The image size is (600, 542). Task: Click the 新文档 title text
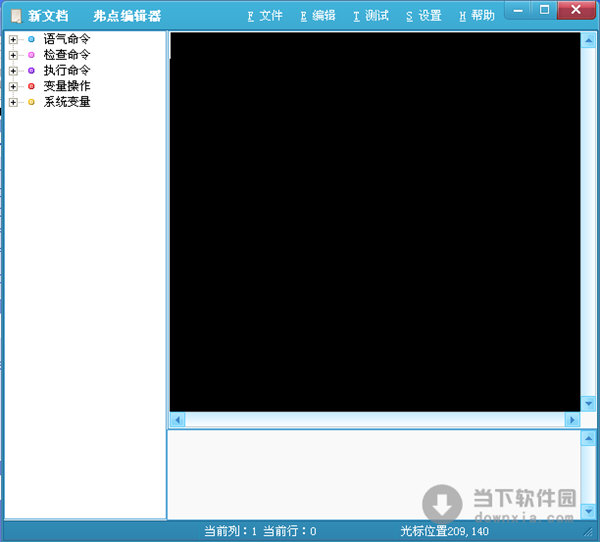click(48, 16)
